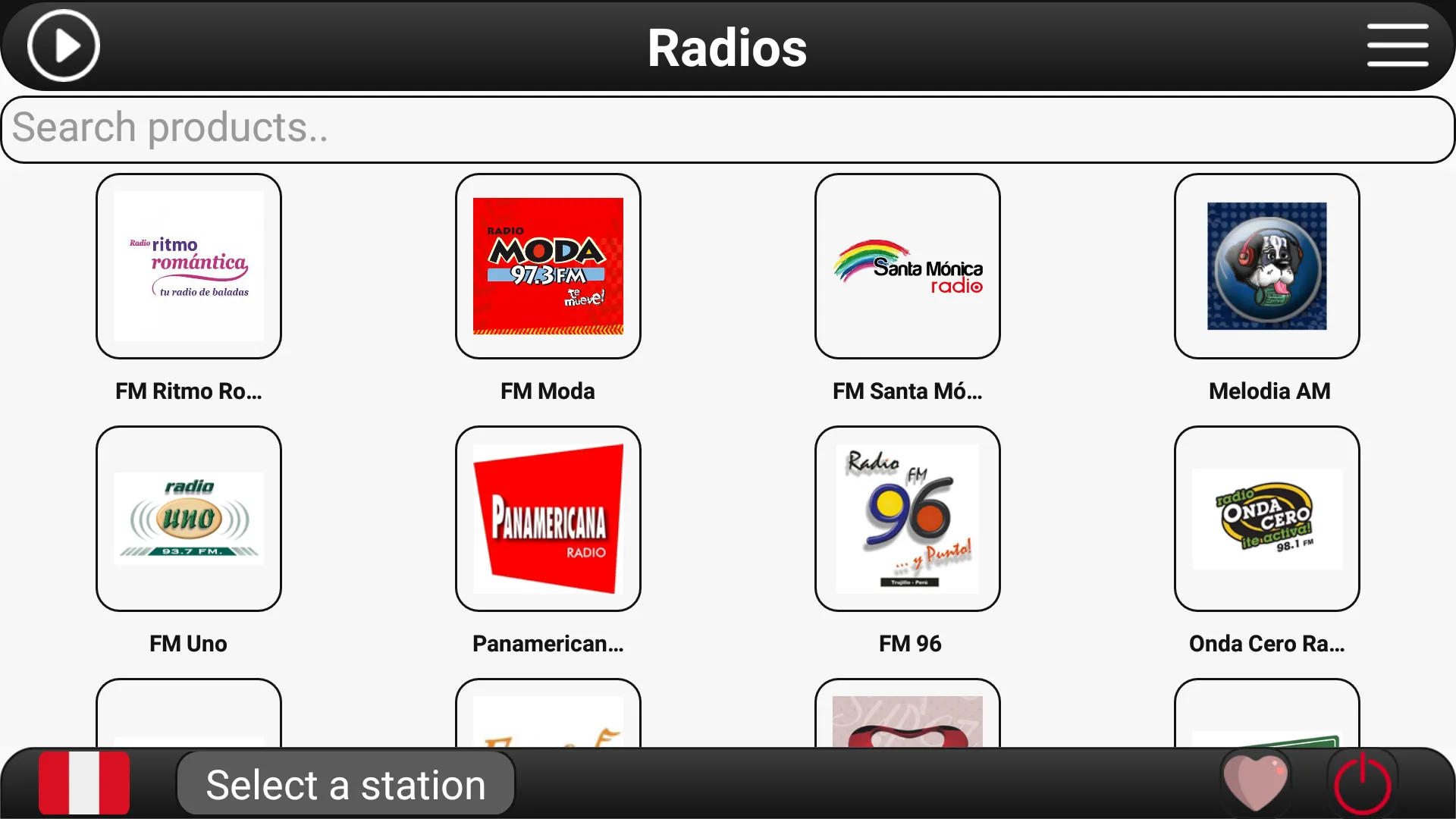Open the Santa Mónica Radio station icon
Image resolution: width=1456 pixels, height=819 pixels.
coord(906,264)
